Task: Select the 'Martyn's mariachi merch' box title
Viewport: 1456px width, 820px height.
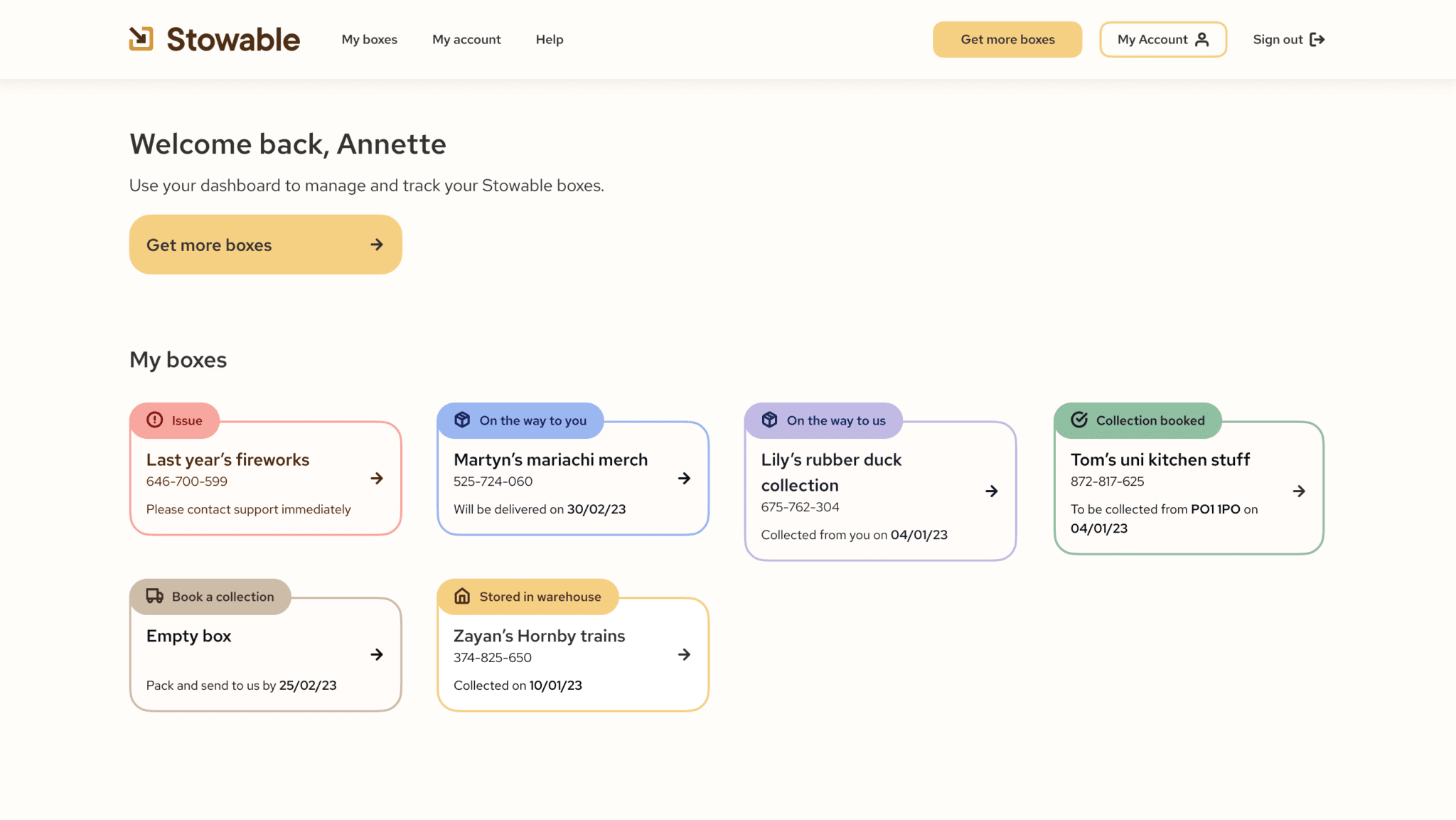Action: point(550,459)
